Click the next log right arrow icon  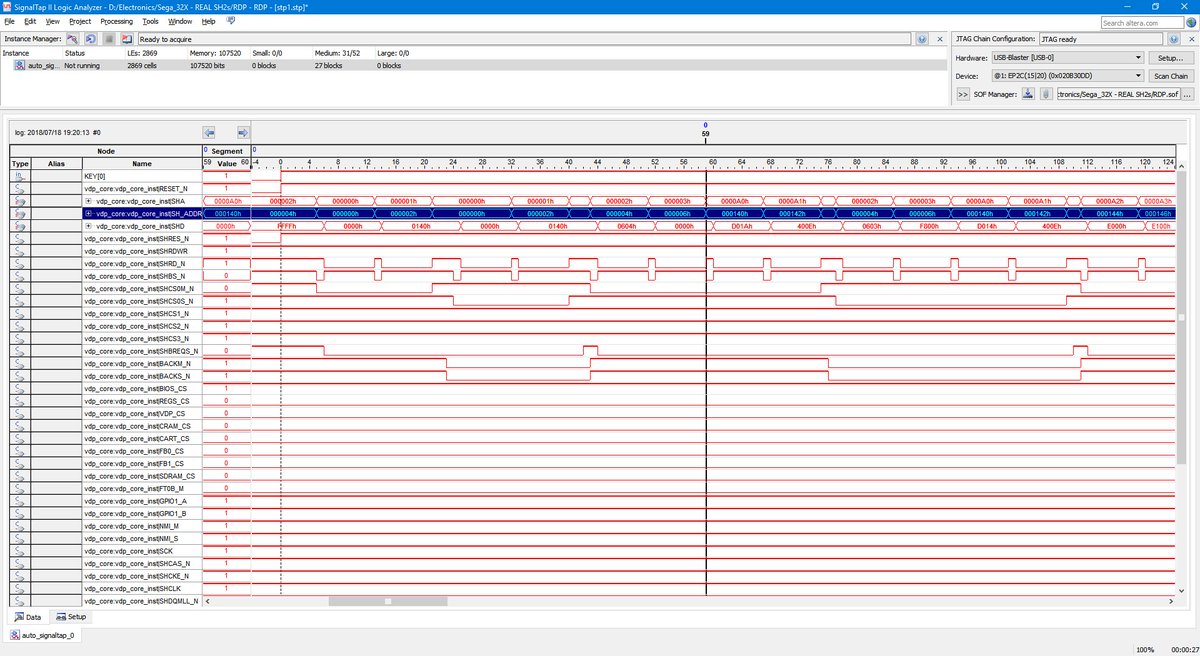pyautogui.click(x=243, y=132)
